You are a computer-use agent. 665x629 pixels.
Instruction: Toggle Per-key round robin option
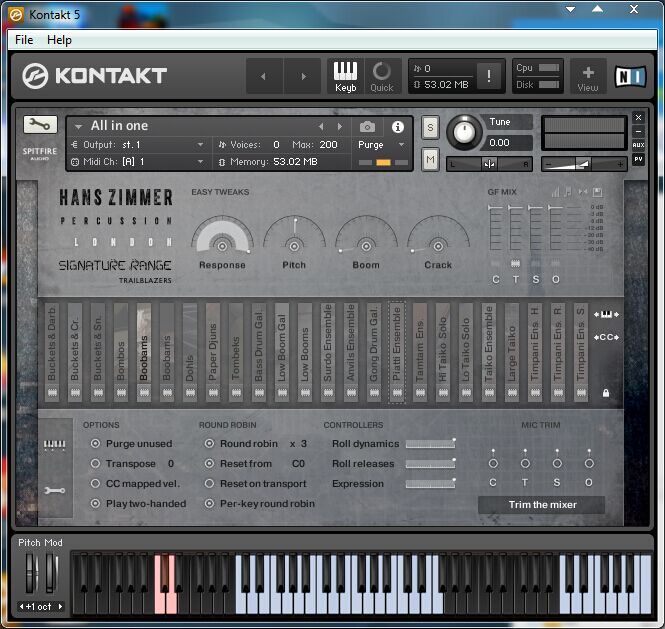tap(209, 503)
